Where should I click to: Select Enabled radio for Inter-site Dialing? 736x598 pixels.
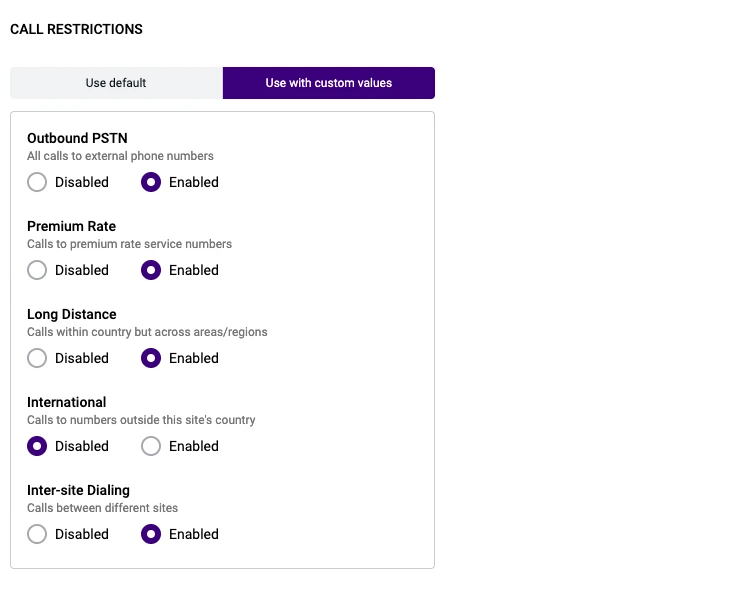coord(151,534)
